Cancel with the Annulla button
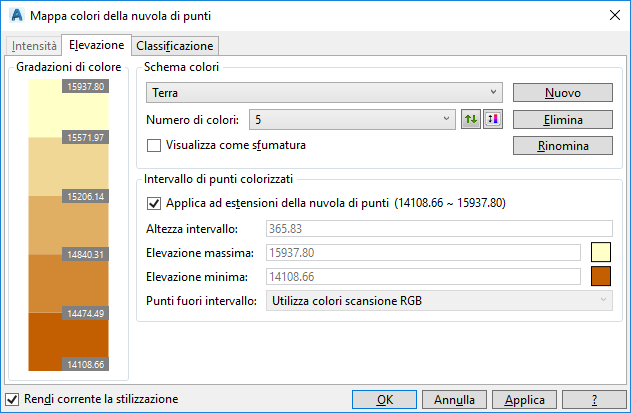This screenshot has width=631, height=413. tap(454, 399)
